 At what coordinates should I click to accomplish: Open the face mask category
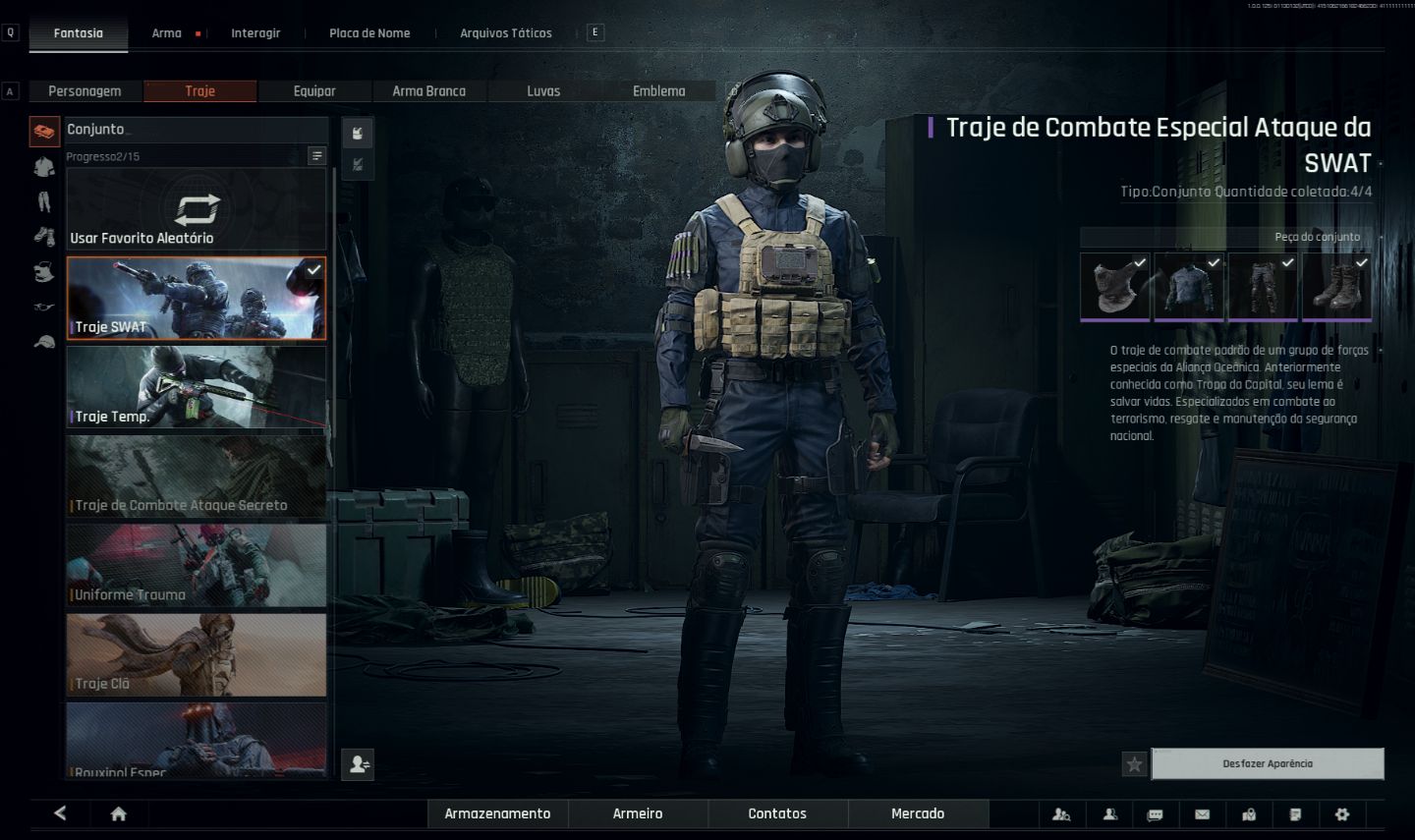[x=44, y=272]
